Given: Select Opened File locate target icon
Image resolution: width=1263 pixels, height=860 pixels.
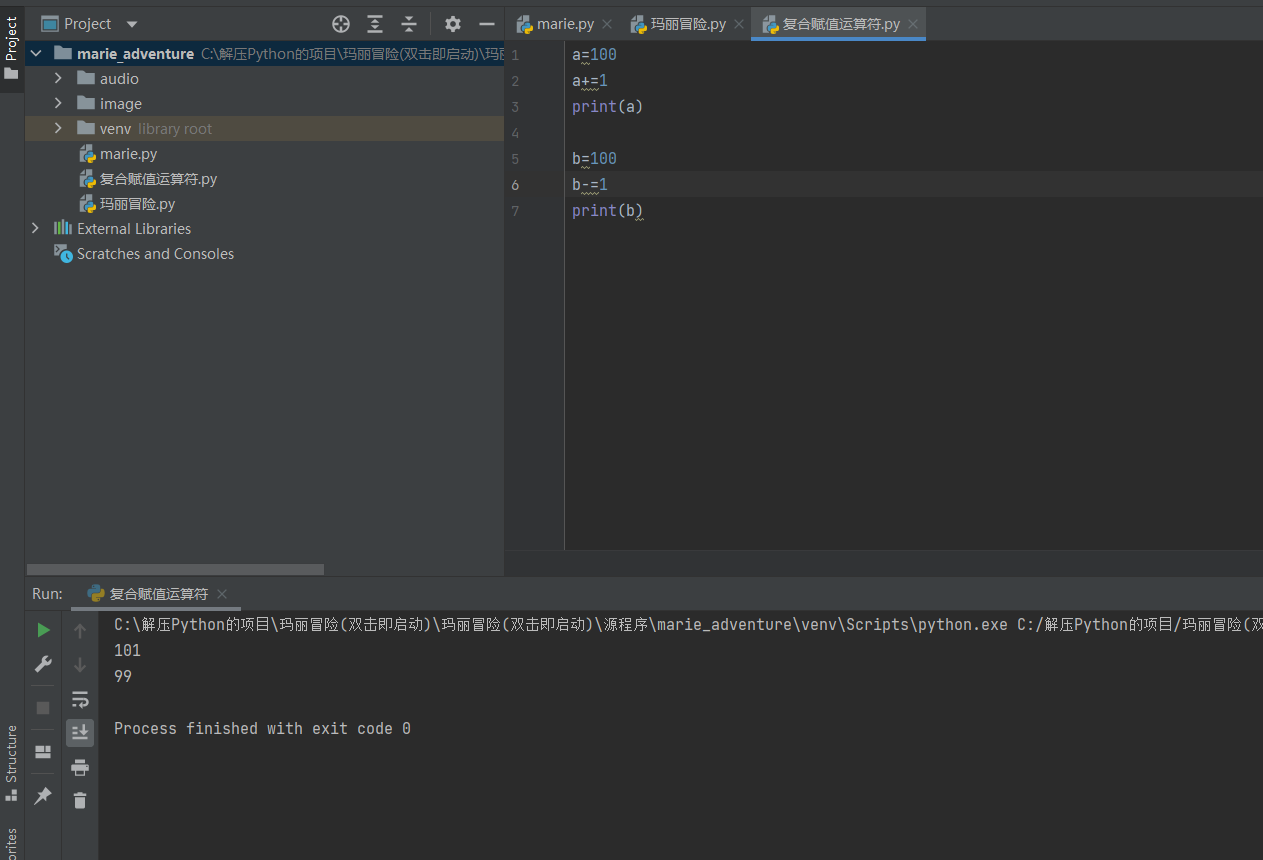Looking at the screenshot, I should [341, 24].
